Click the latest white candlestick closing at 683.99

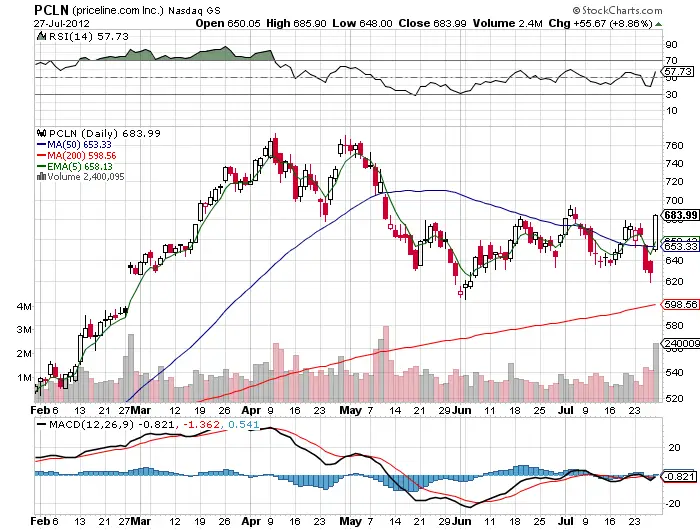coord(655,232)
